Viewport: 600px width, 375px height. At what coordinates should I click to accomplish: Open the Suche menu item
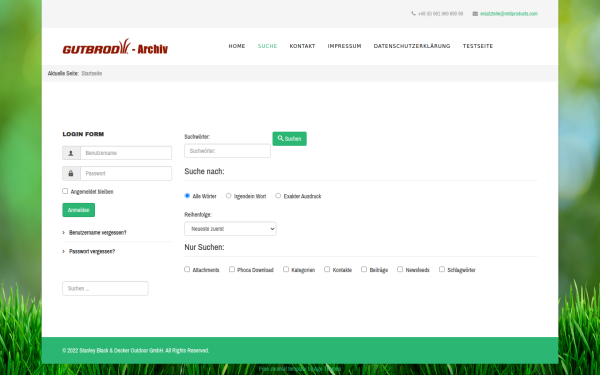pyautogui.click(x=267, y=46)
